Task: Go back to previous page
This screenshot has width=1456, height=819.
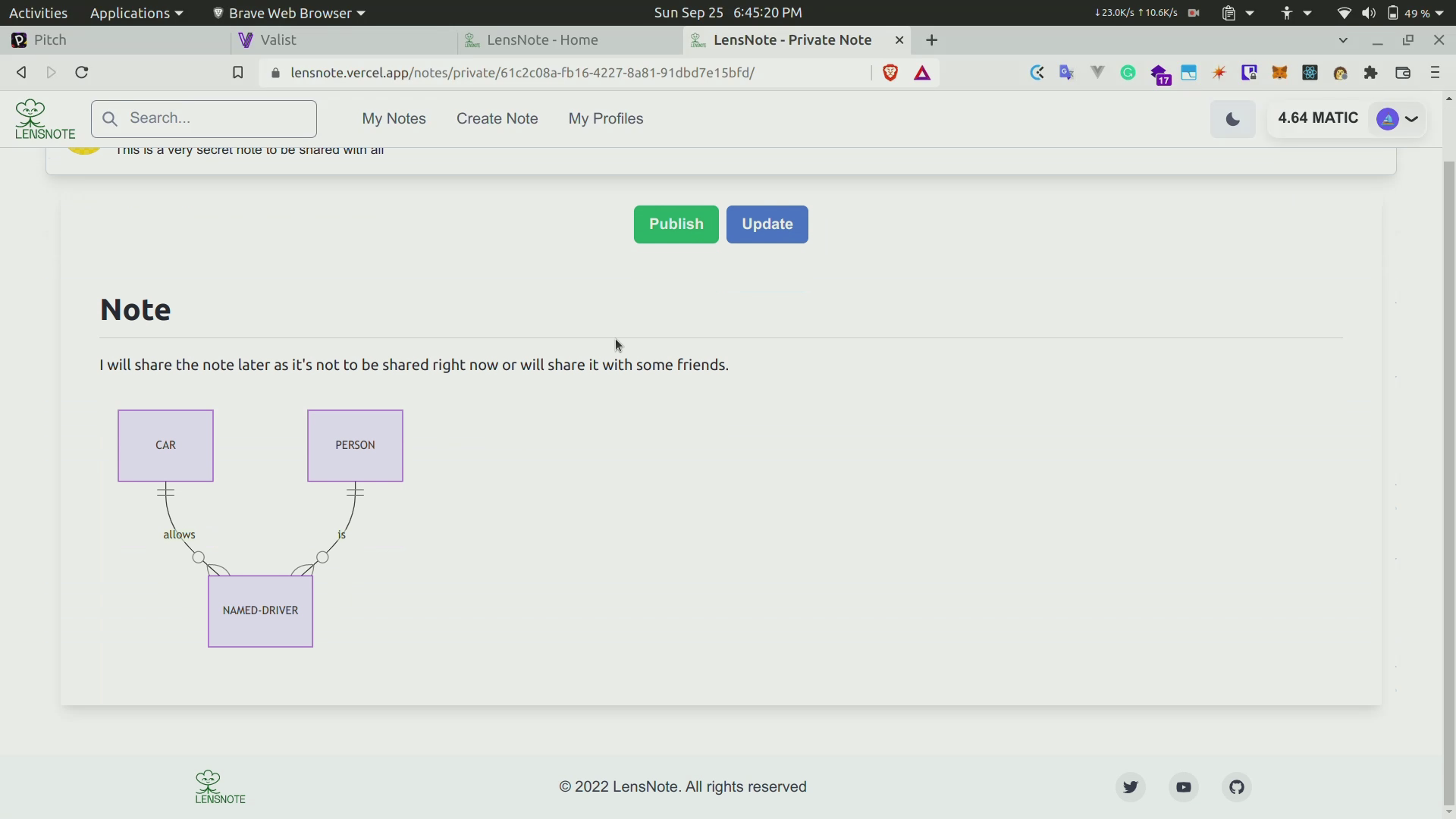Action: 21,73
